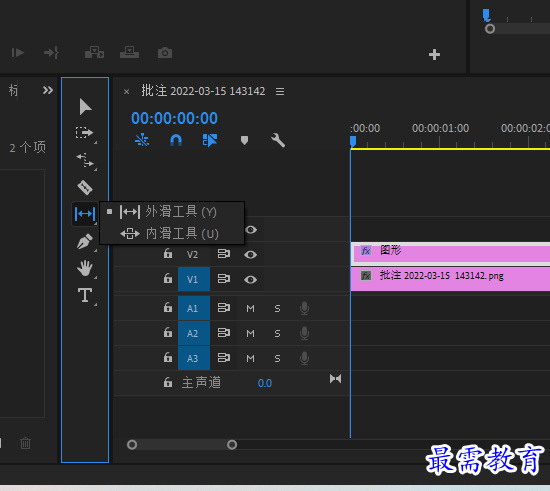This screenshot has height=491, width=550.
Task: Toggle V2 track output eye
Action: pos(250,255)
